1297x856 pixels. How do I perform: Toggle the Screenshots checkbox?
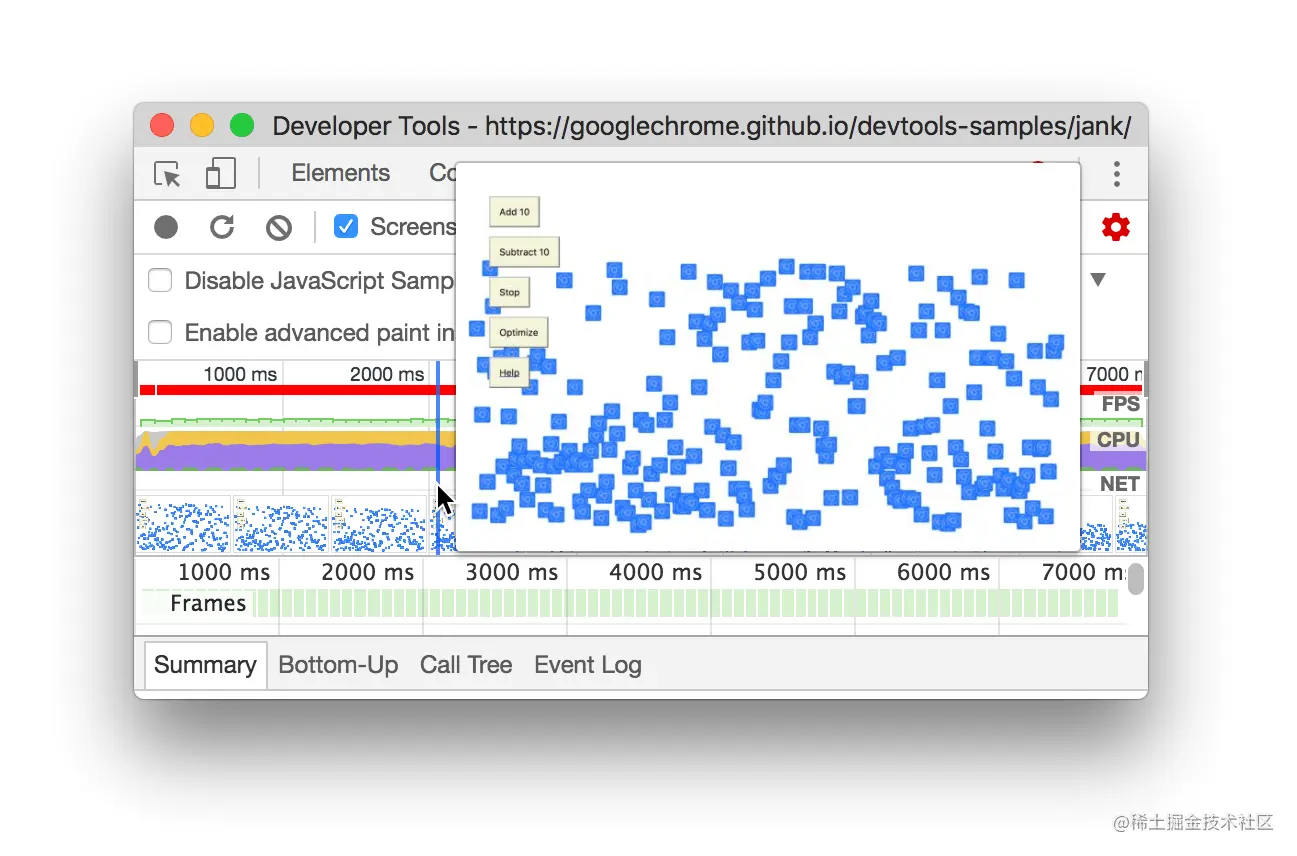coord(346,227)
